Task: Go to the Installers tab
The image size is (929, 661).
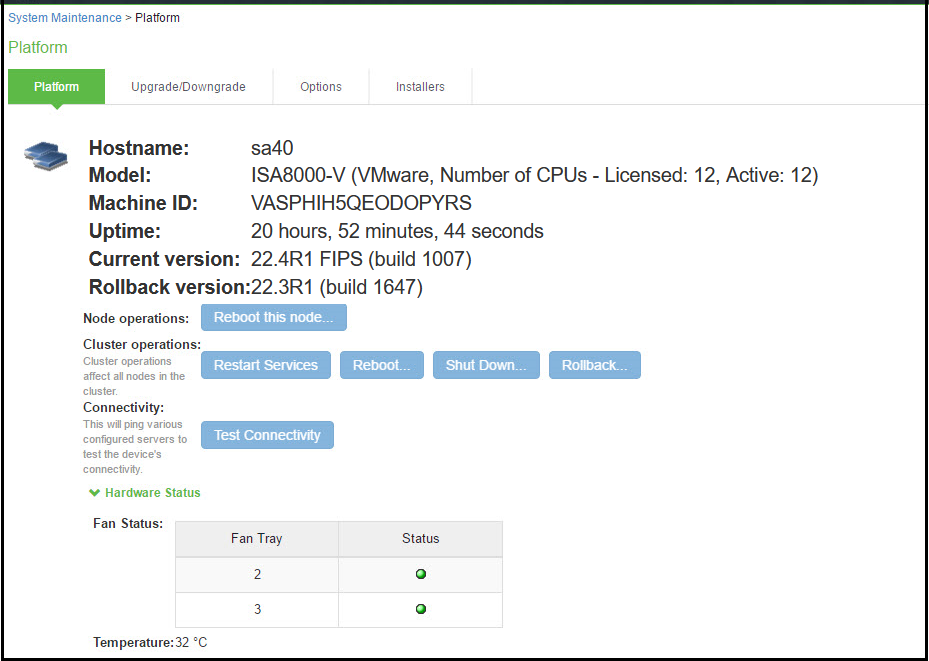Action: coord(420,87)
